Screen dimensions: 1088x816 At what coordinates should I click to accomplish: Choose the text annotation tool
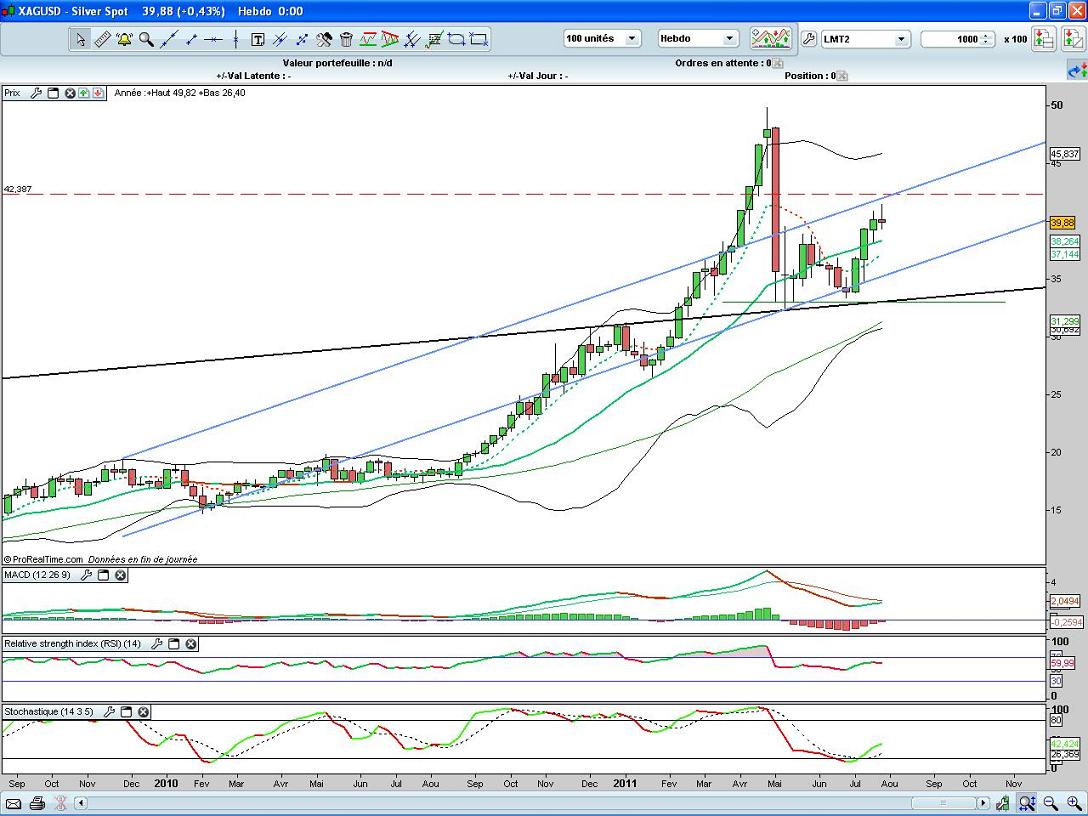point(257,40)
